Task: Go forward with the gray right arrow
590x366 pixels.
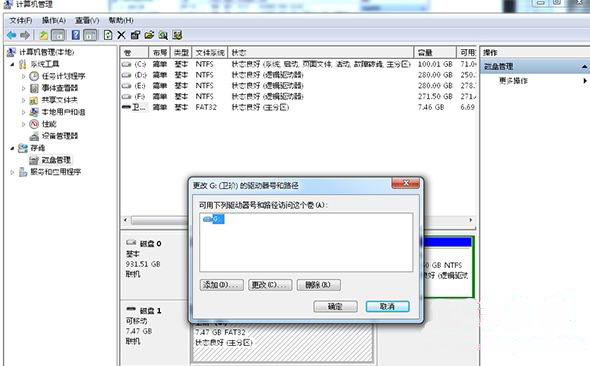Action: click(x=25, y=35)
